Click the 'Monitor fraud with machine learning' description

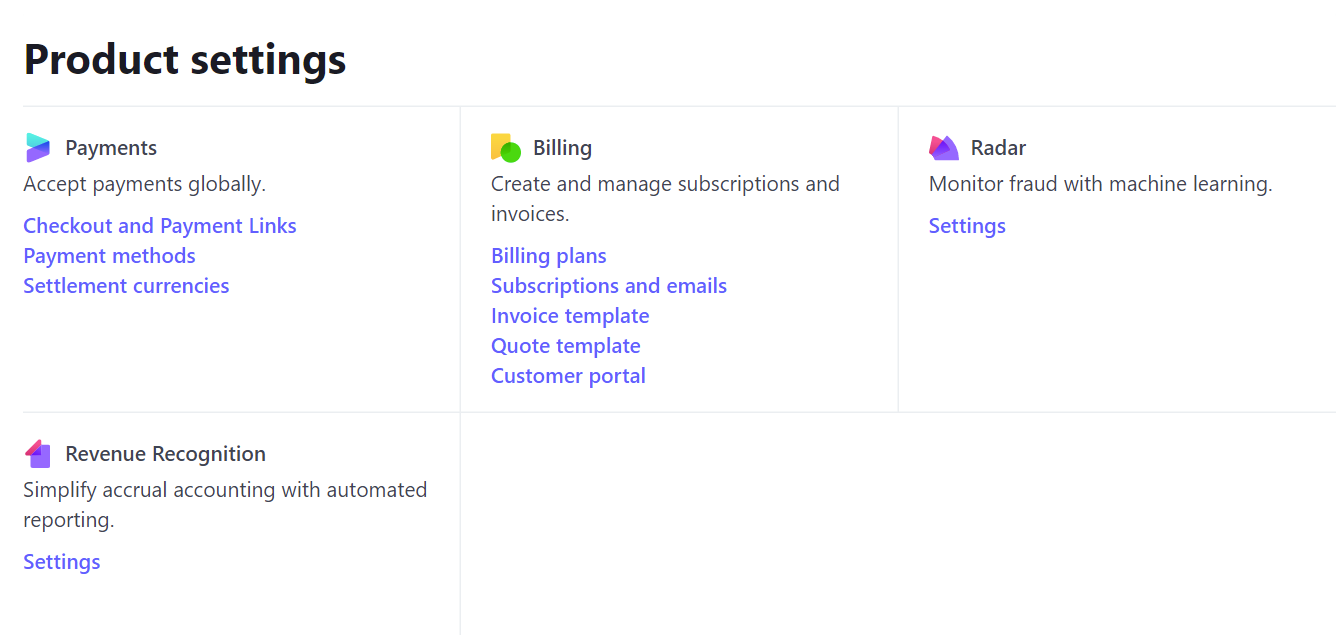click(x=1100, y=184)
